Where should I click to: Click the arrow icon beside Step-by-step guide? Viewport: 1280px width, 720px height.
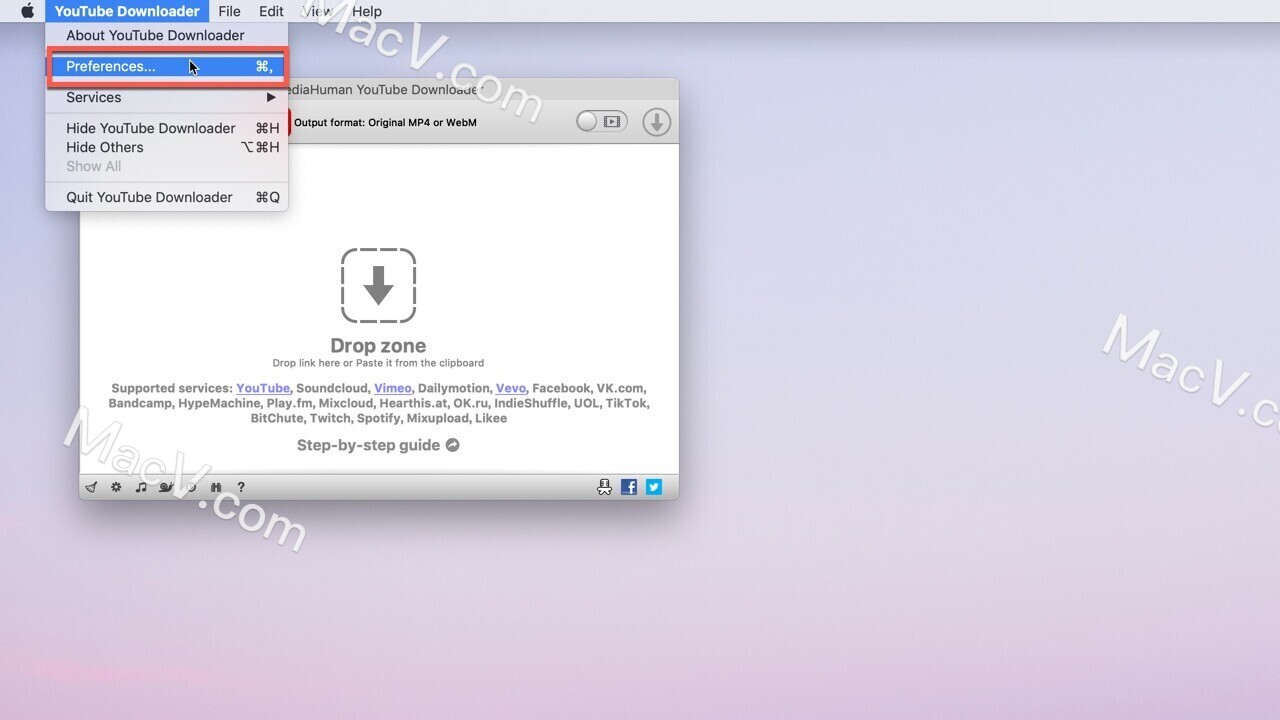pos(452,445)
